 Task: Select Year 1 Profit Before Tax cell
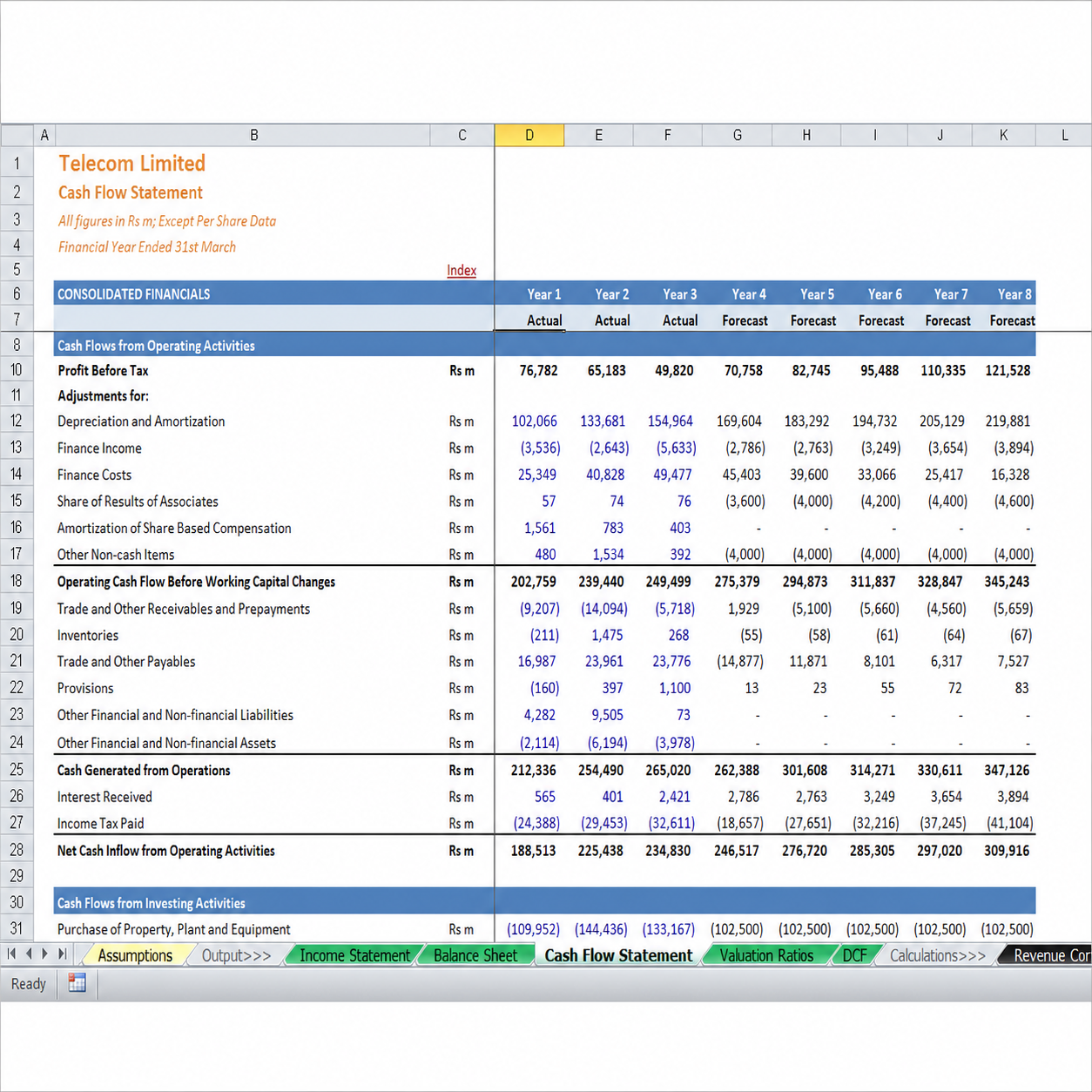tap(529, 370)
